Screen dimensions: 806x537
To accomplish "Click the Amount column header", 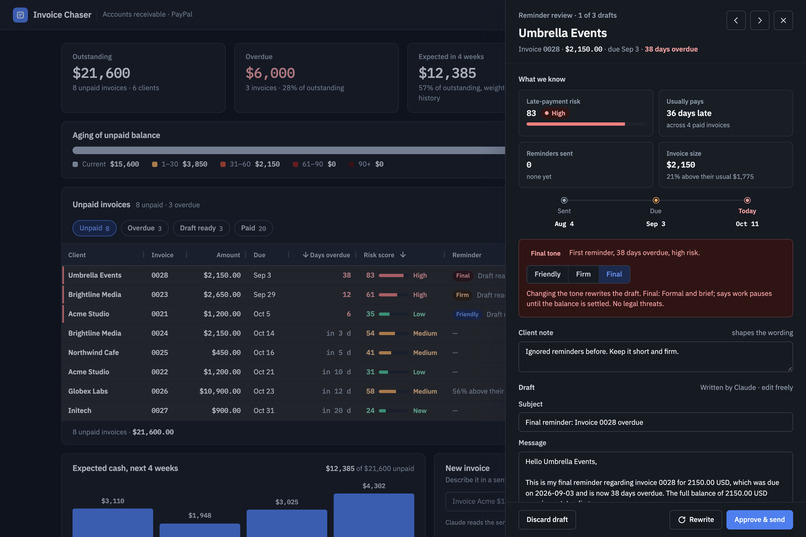I will tap(228, 255).
